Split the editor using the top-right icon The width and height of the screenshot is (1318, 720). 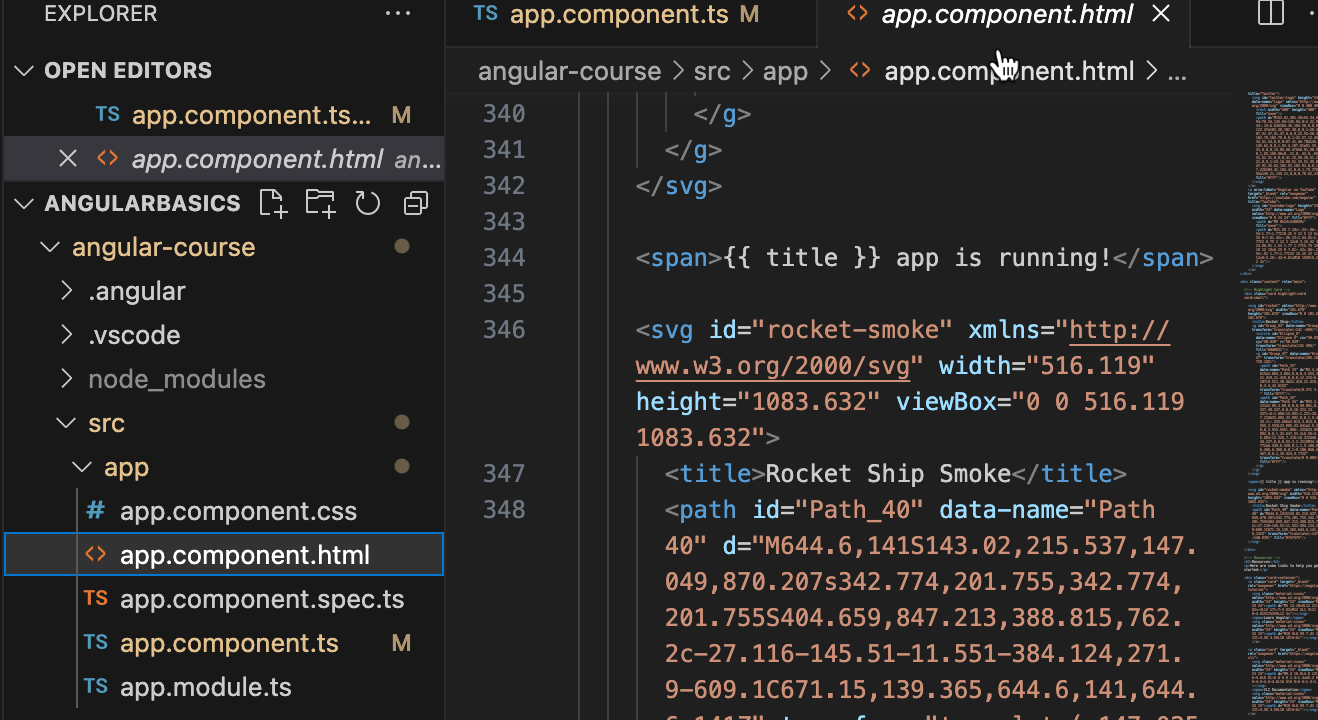coord(1270,14)
